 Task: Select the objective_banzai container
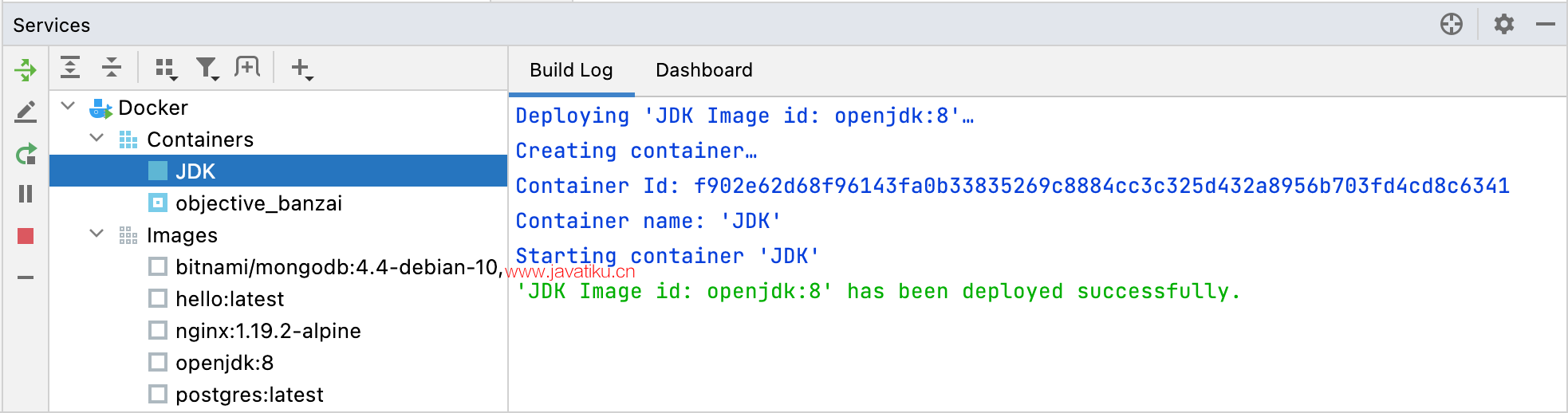[258, 203]
